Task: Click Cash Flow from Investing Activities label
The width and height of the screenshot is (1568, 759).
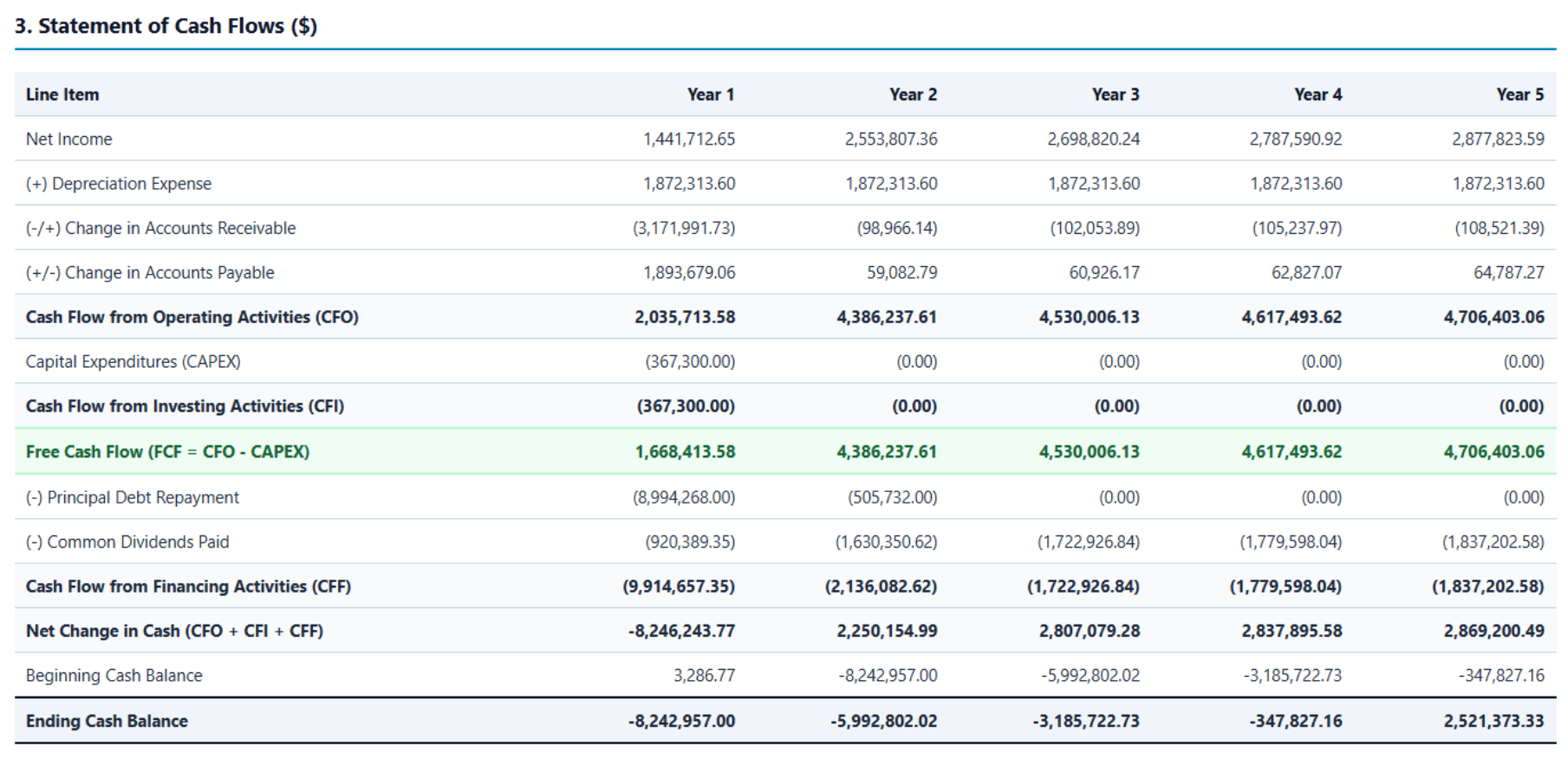Action: coord(185,406)
